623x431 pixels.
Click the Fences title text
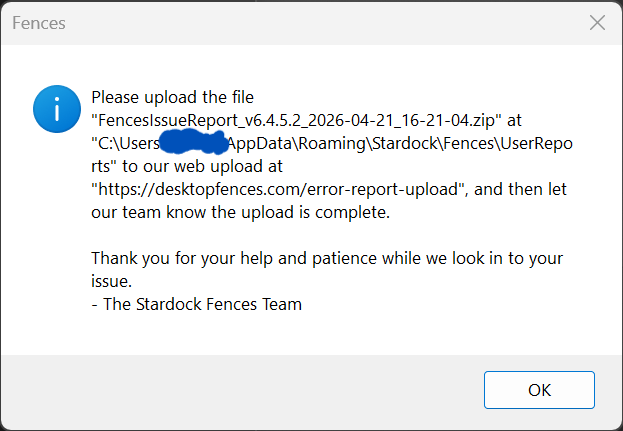34,23
